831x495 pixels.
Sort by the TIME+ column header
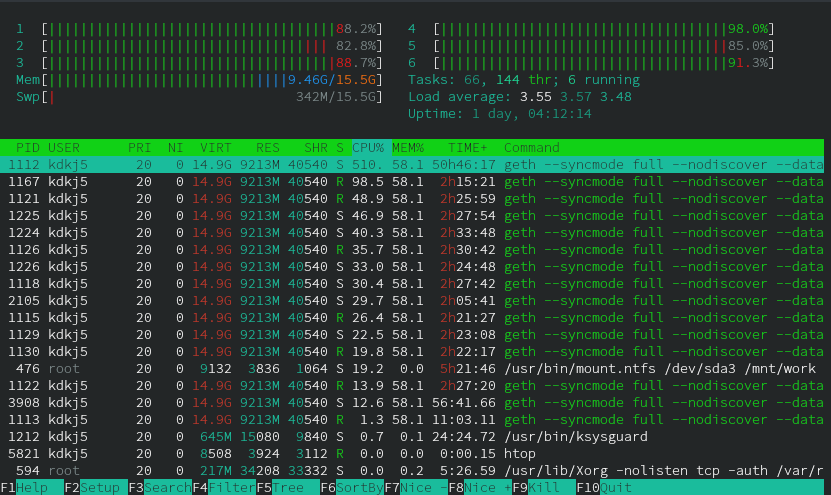(x=467, y=148)
